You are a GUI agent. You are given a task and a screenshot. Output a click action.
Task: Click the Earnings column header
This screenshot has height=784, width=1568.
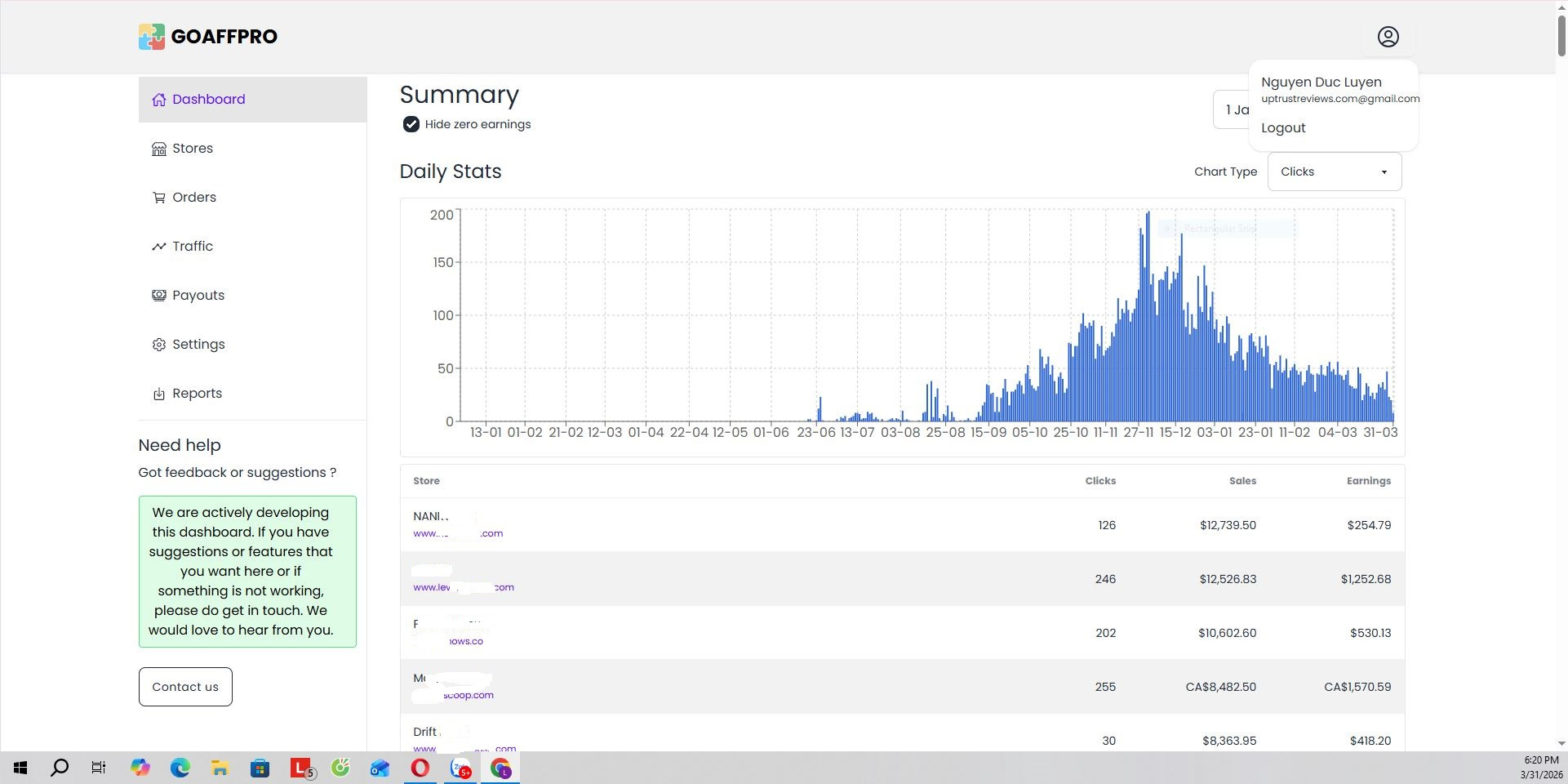tap(1369, 481)
